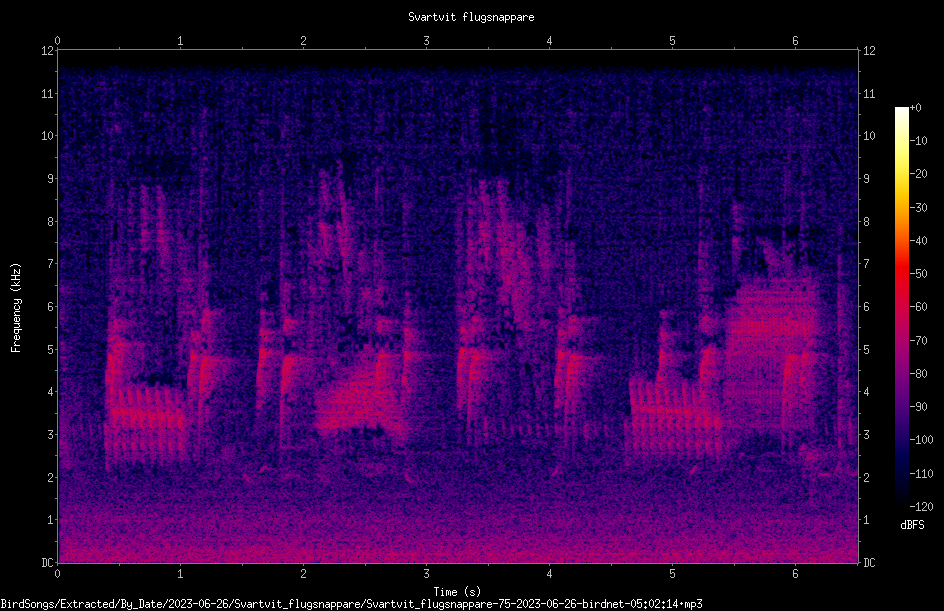Click '3' on the left frequency axis
944x611 pixels.
point(51,435)
